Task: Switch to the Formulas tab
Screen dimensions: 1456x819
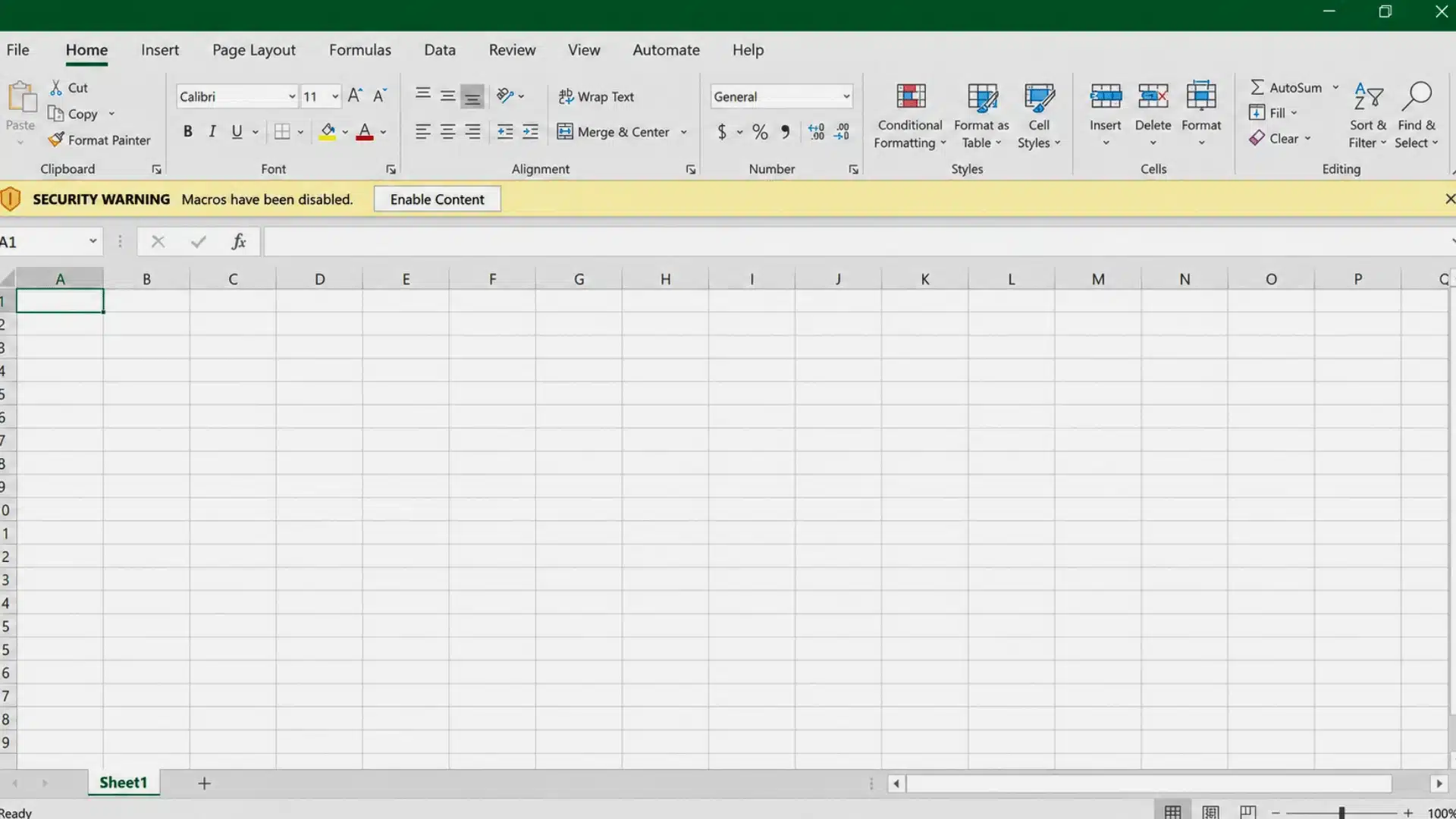Action: point(360,50)
